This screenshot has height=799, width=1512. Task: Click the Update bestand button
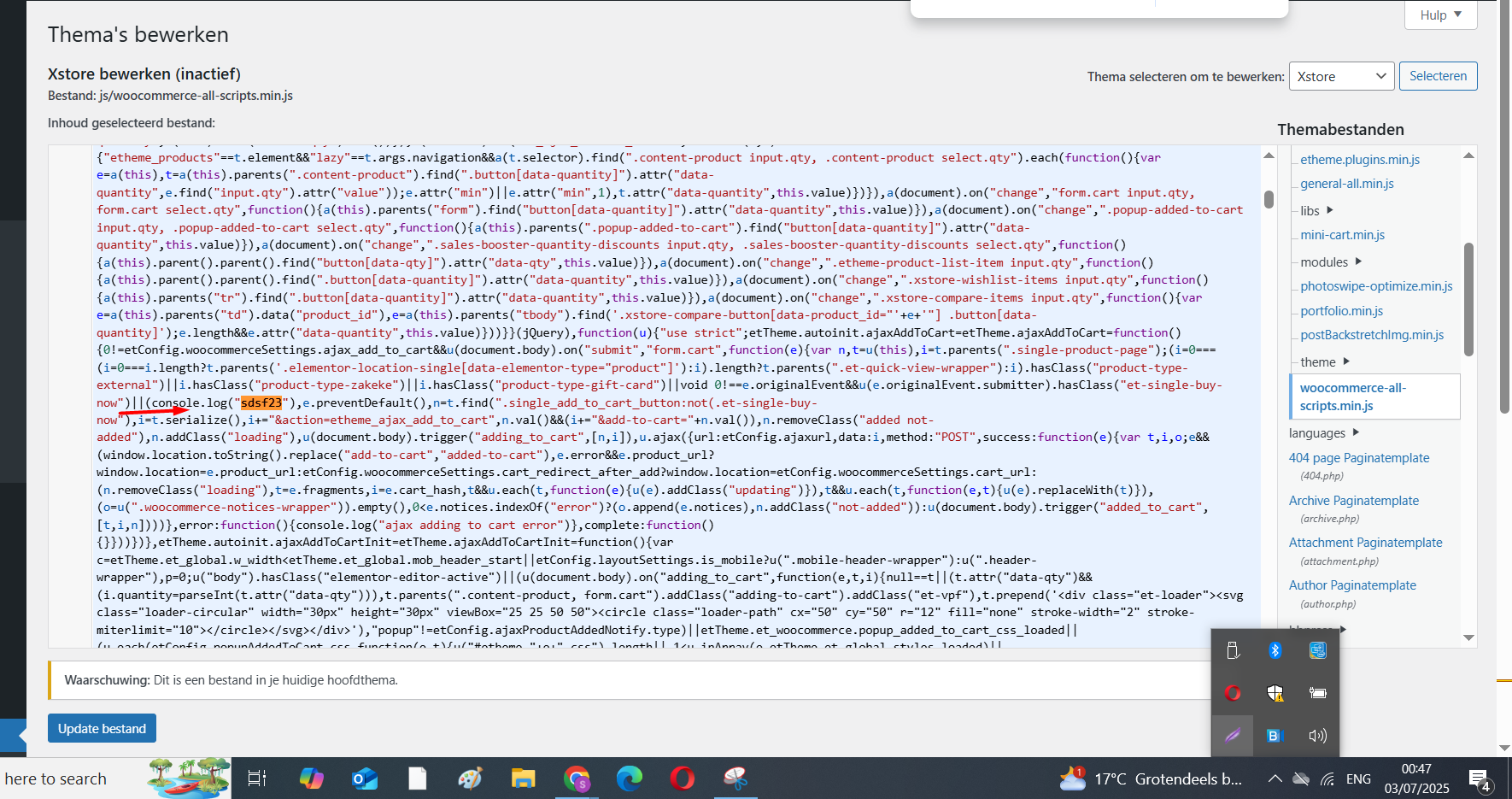[x=102, y=728]
